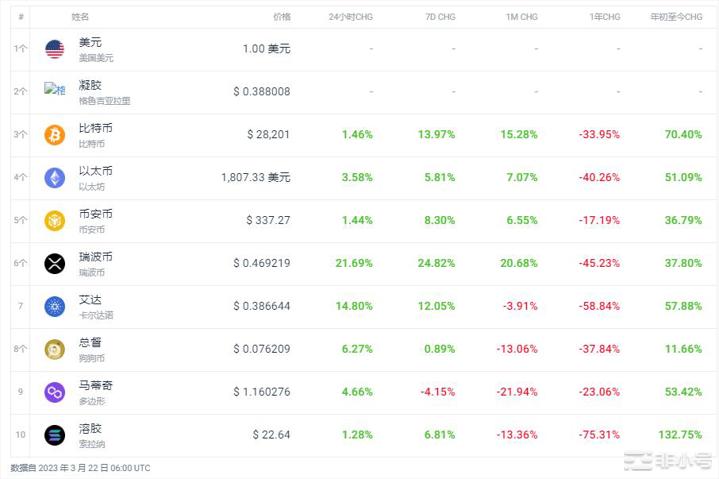Image resolution: width=719 pixels, height=479 pixels.
Task: Click the price $ 337.27
Action: click(268, 220)
